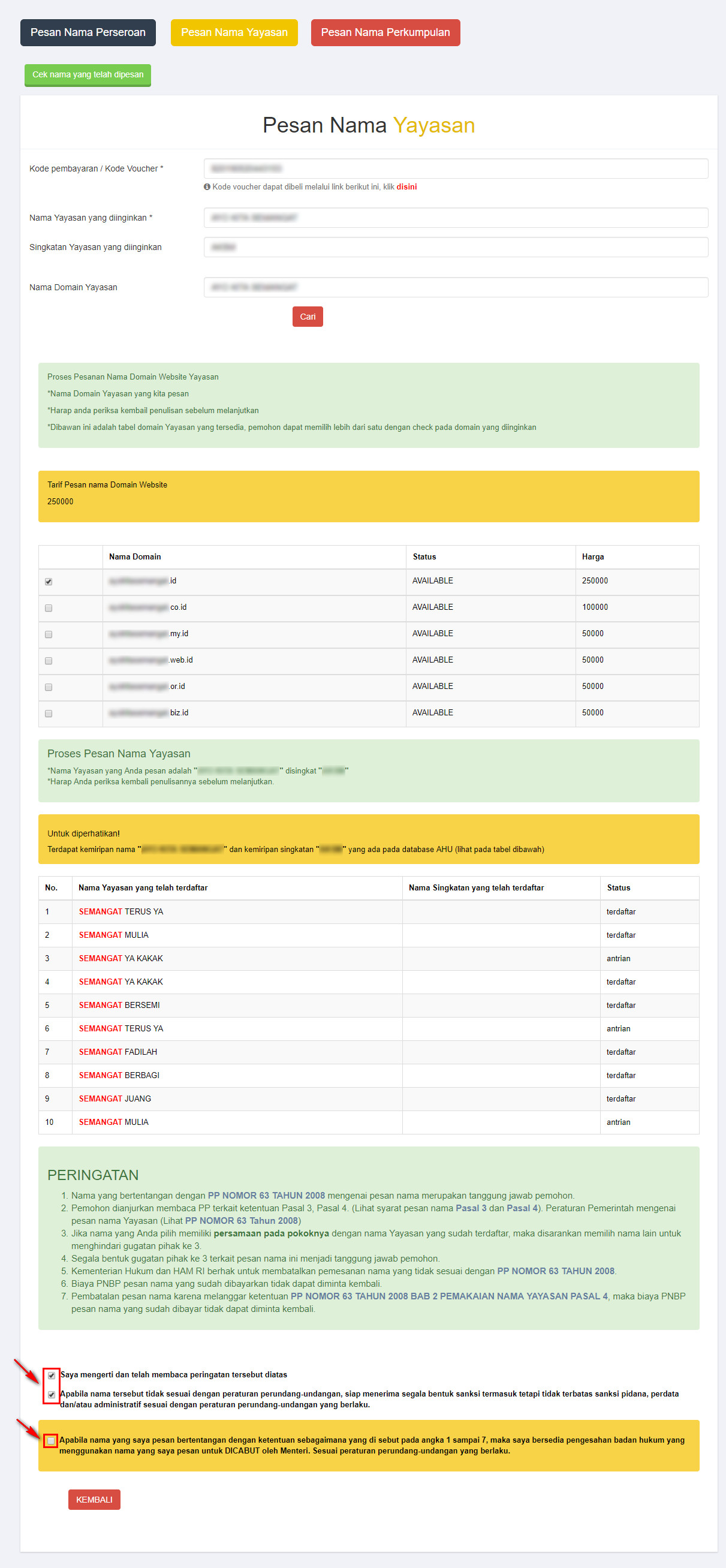Follow the red disini voucher link
Screen dimensions: 726x1568
coord(406,187)
